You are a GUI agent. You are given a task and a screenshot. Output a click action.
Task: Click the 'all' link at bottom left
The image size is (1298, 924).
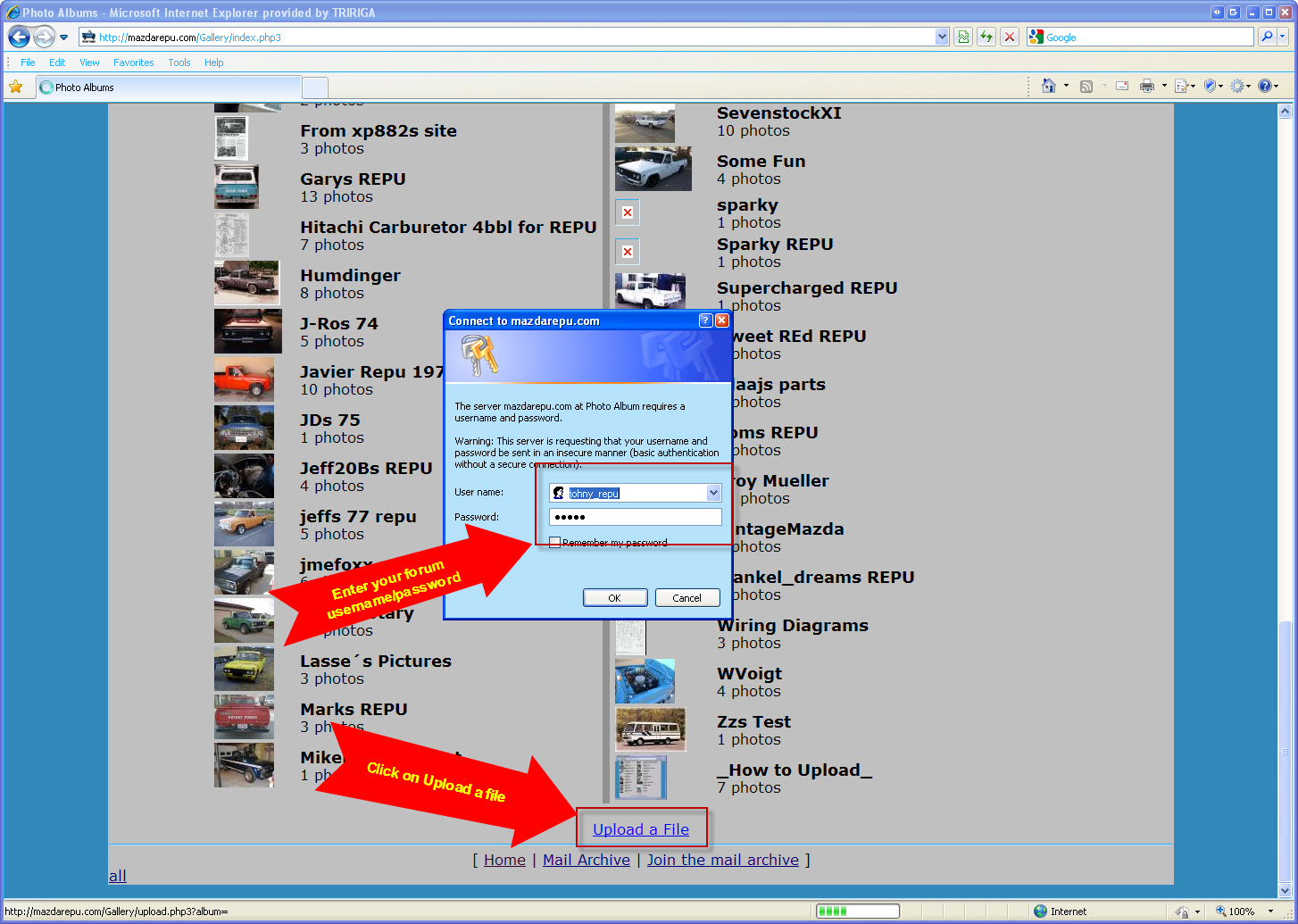tap(118, 876)
